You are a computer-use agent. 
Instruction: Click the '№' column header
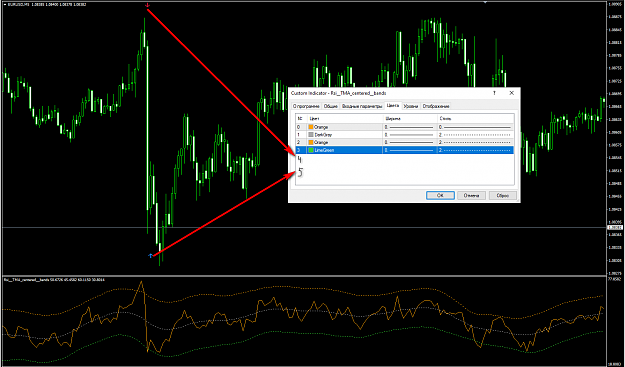click(x=301, y=119)
